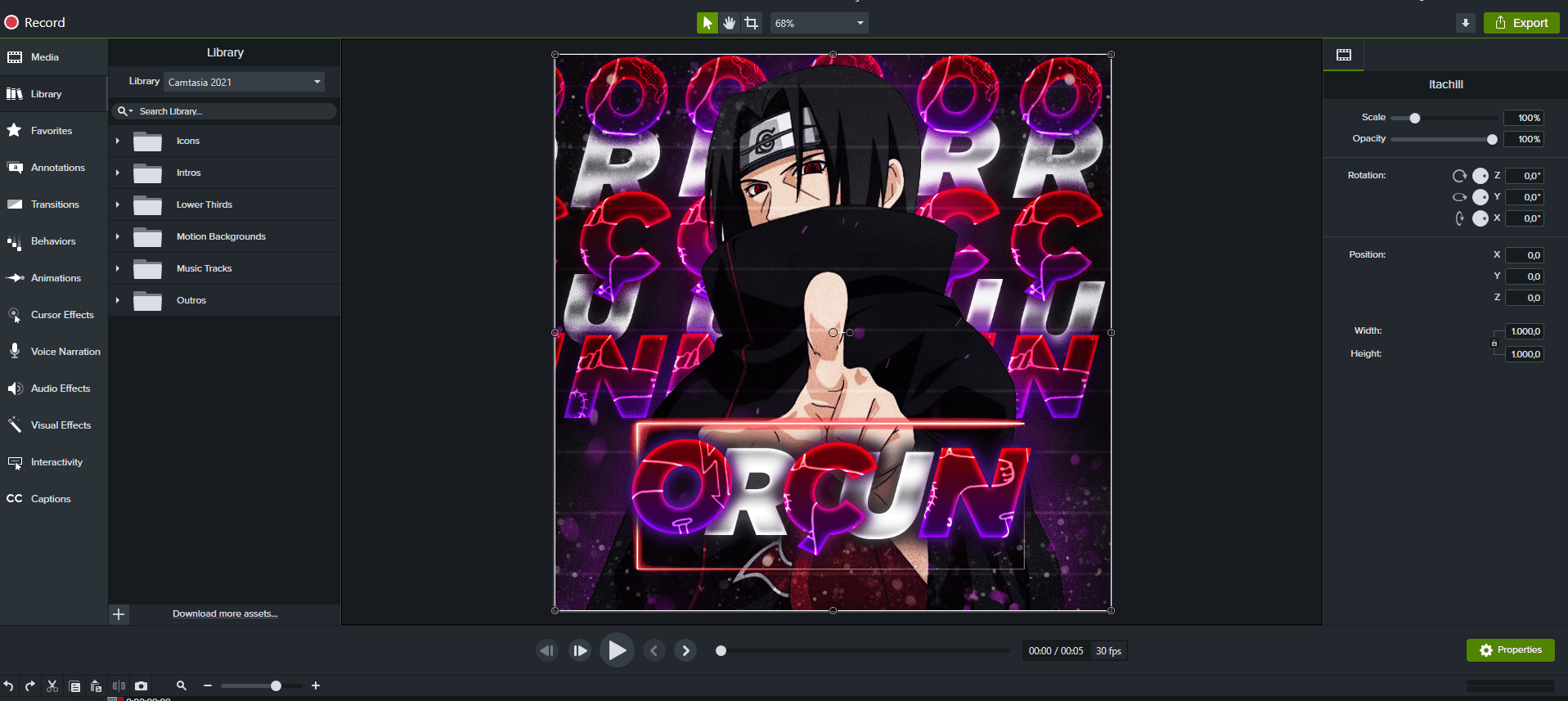Open Voice Narration panel
This screenshot has height=701, width=1568.
coord(54,352)
